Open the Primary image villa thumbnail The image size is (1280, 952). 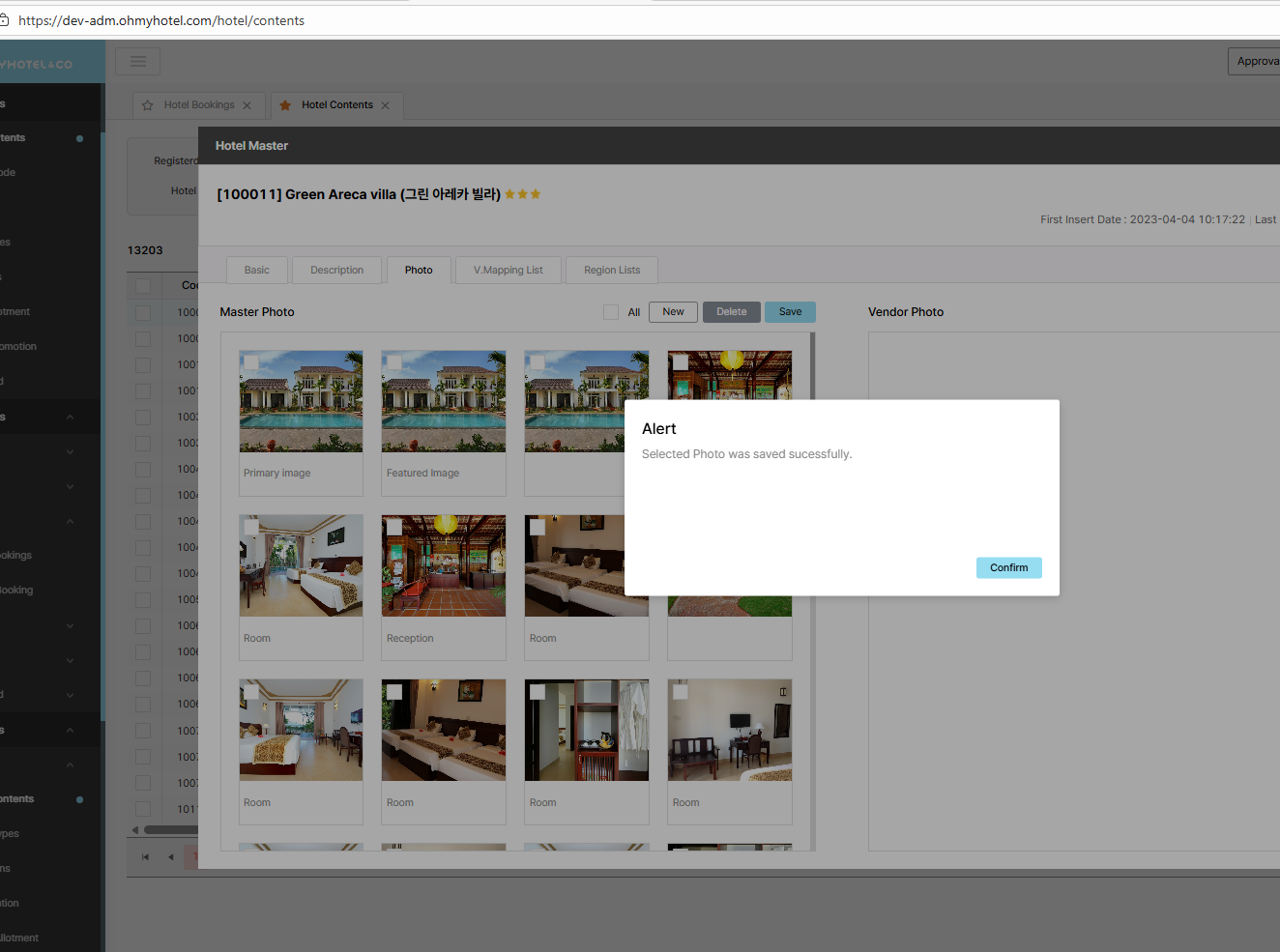[x=302, y=401]
